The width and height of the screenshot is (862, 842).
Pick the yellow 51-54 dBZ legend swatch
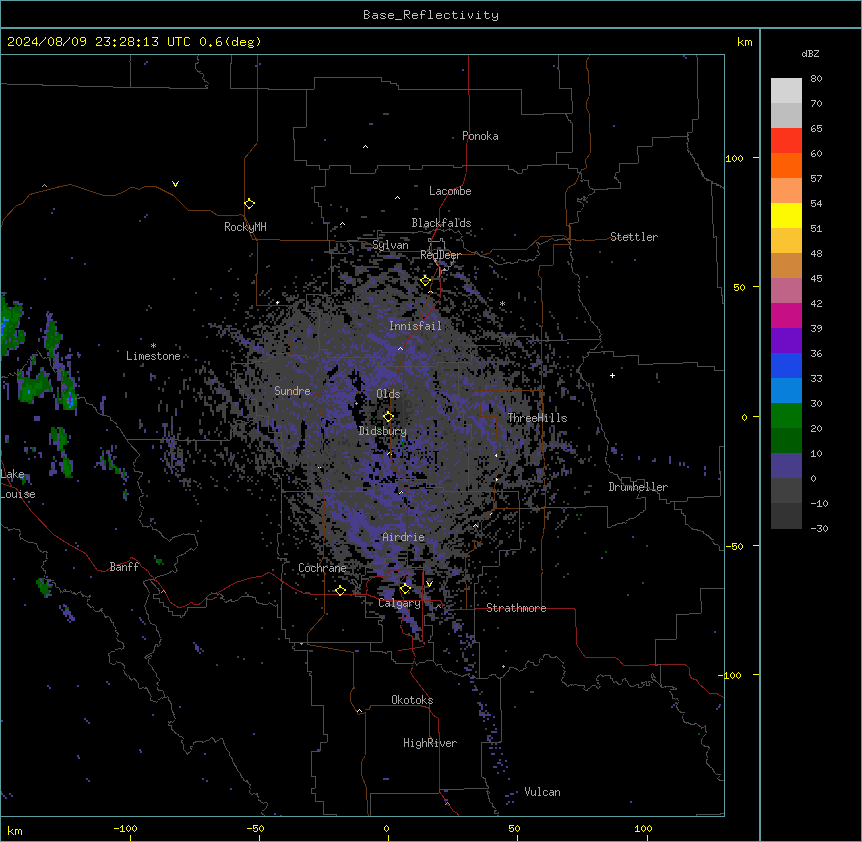click(x=786, y=216)
